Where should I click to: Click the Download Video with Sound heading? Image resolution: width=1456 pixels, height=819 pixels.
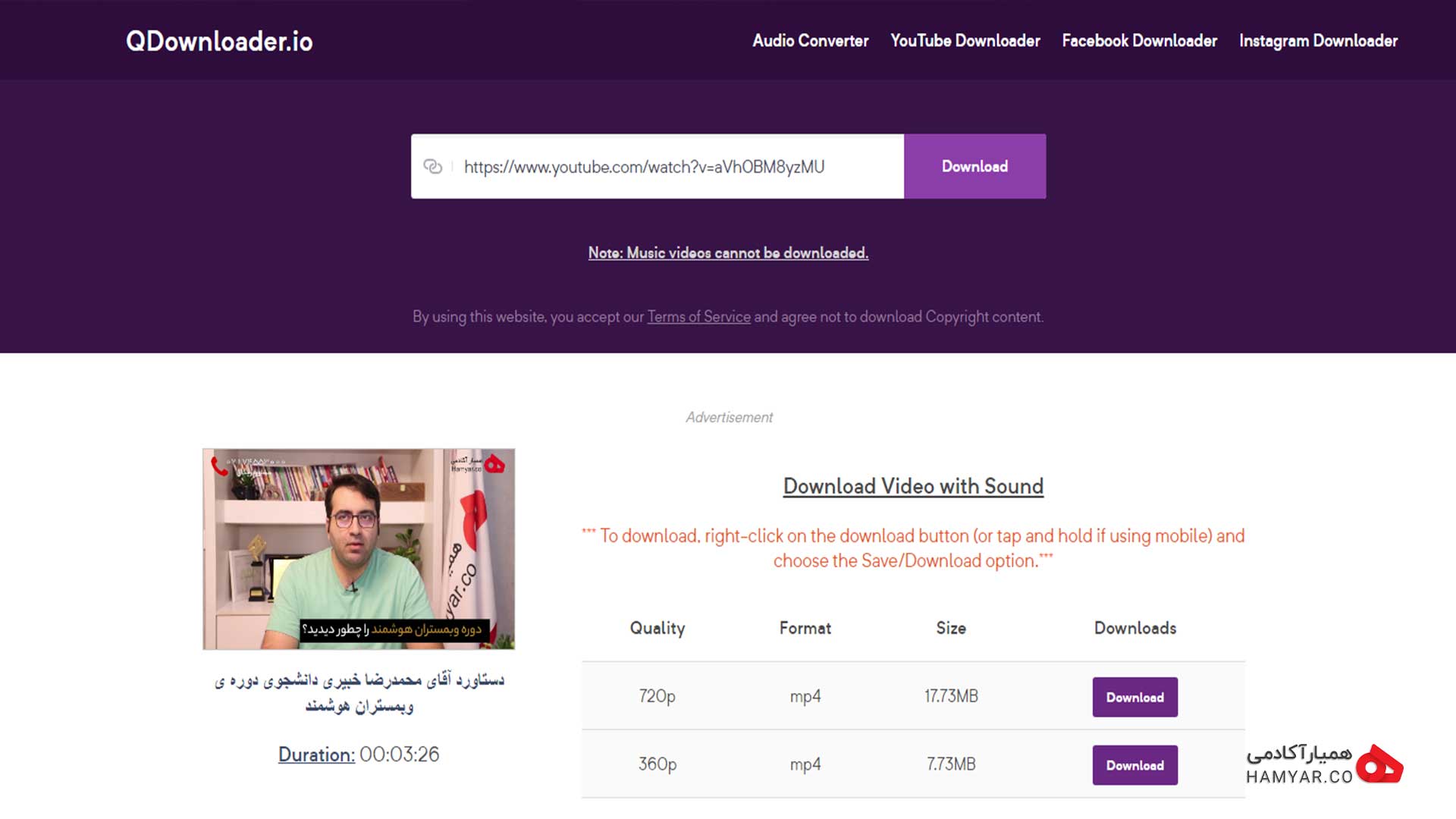(x=913, y=486)
